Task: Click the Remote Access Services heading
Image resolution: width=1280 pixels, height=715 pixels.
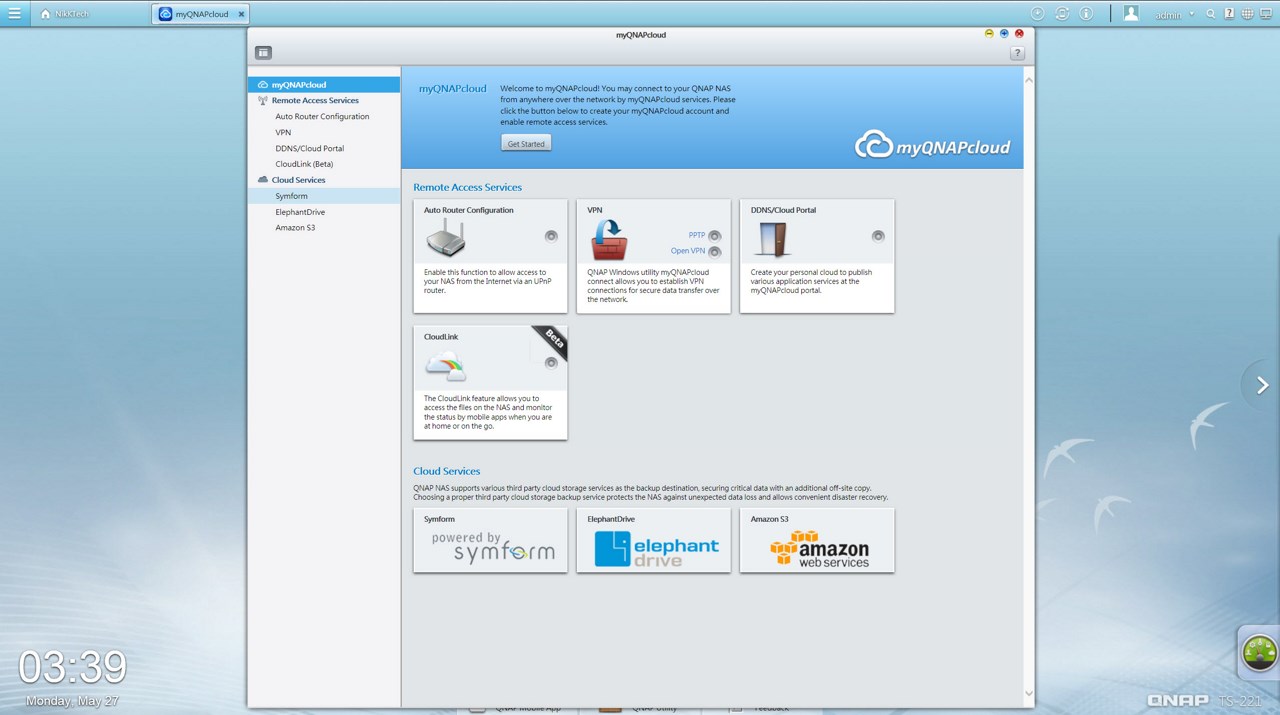Action: [467, 187]
